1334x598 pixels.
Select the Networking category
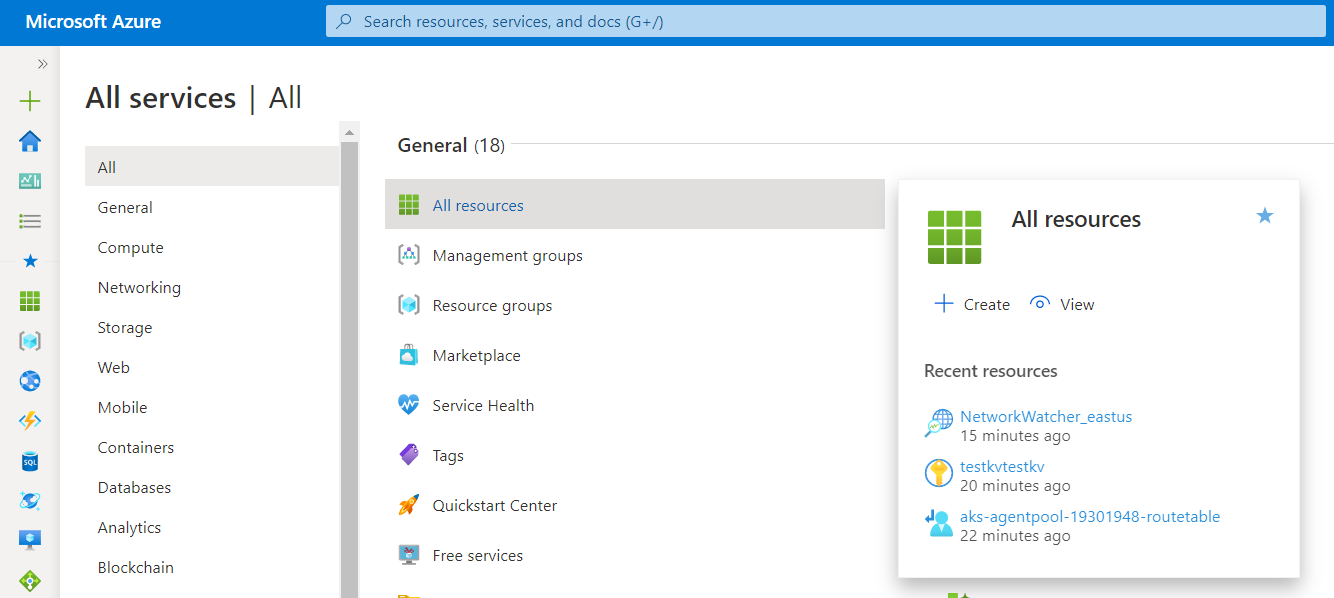point(139,288)
